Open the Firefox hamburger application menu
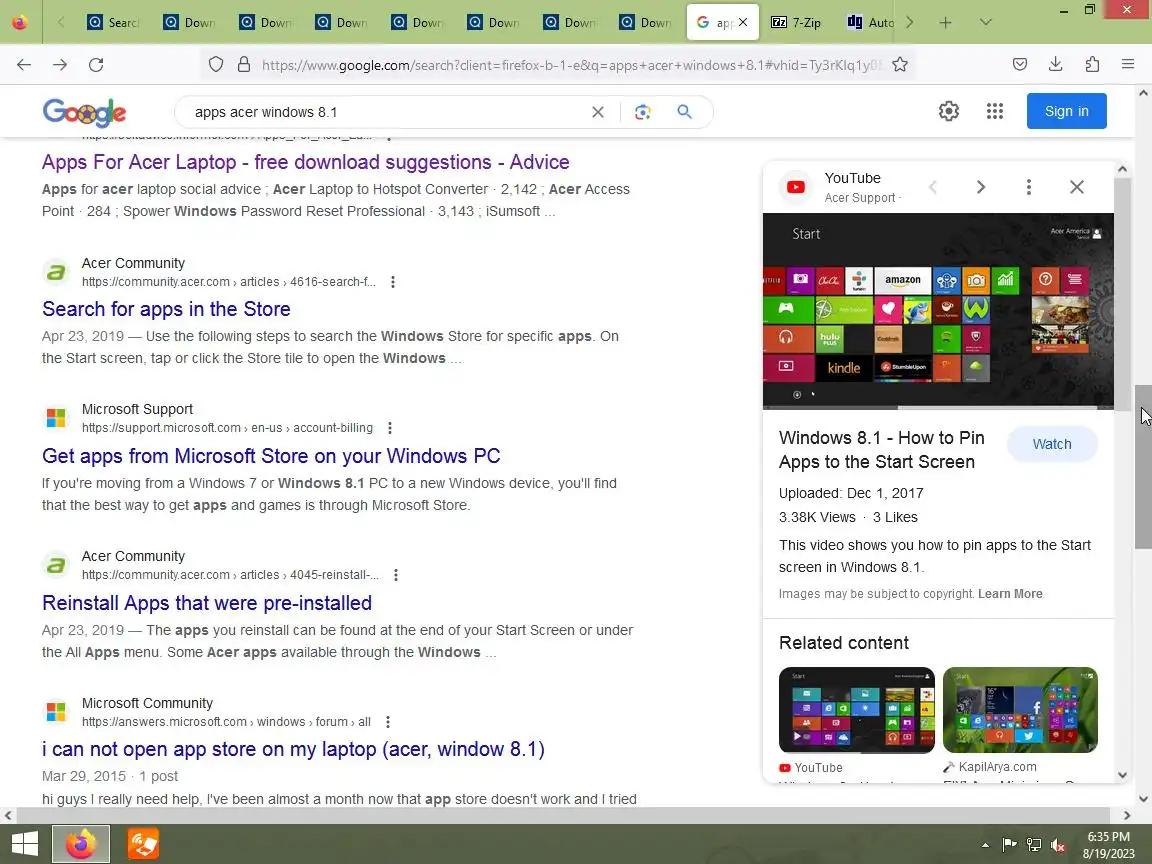Screen dimensions: 1152x864 [1128, 65]
